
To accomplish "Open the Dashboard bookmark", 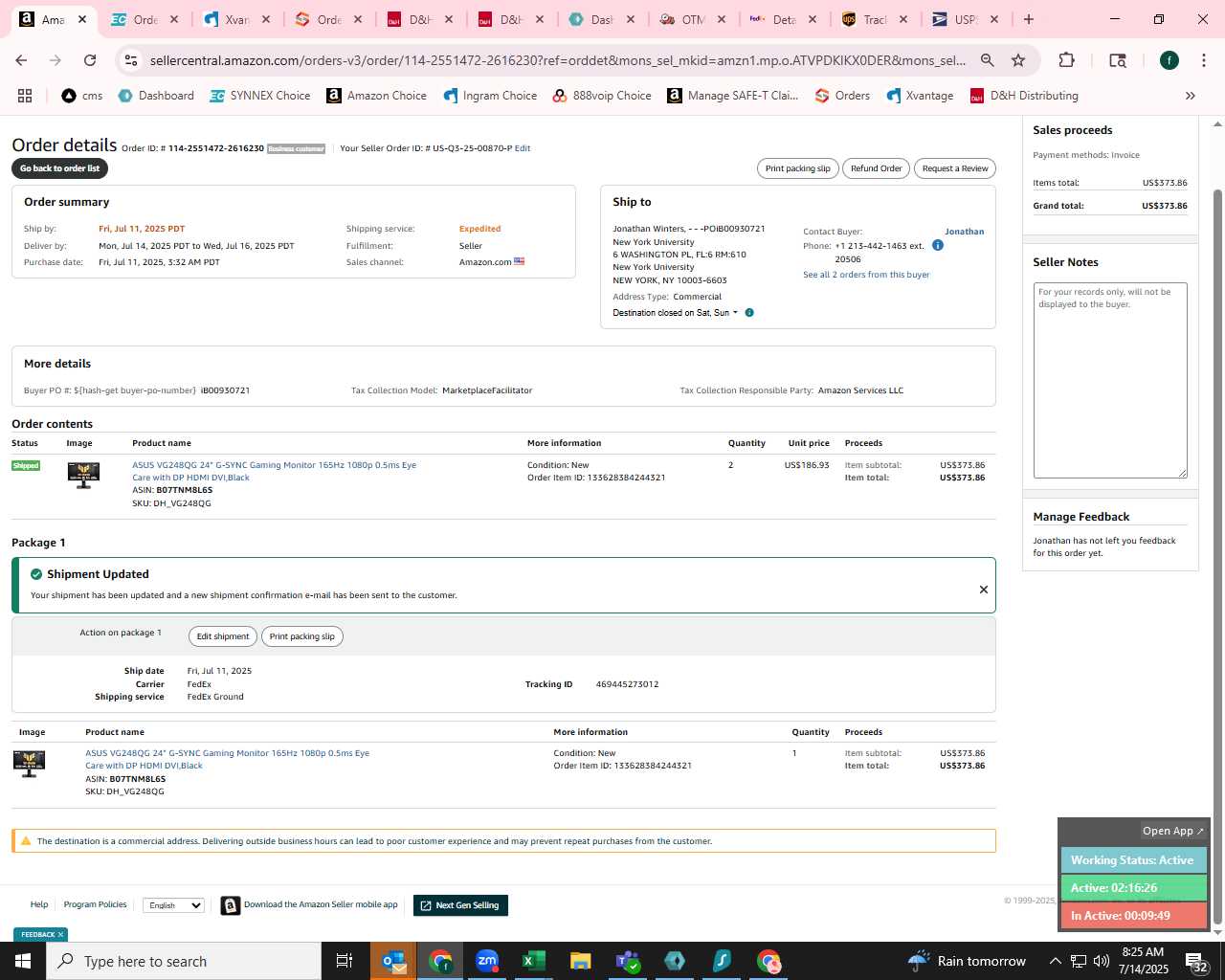I will [156, 96].
